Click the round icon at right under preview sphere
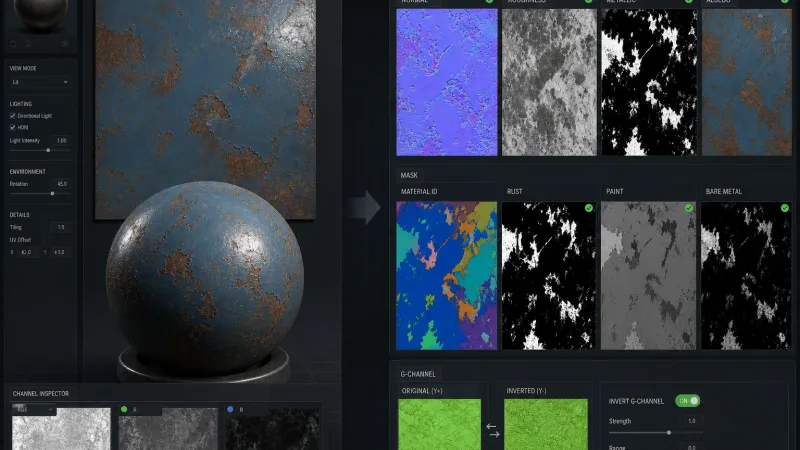The height and width of the screenshot is (450, 800). 65,44
